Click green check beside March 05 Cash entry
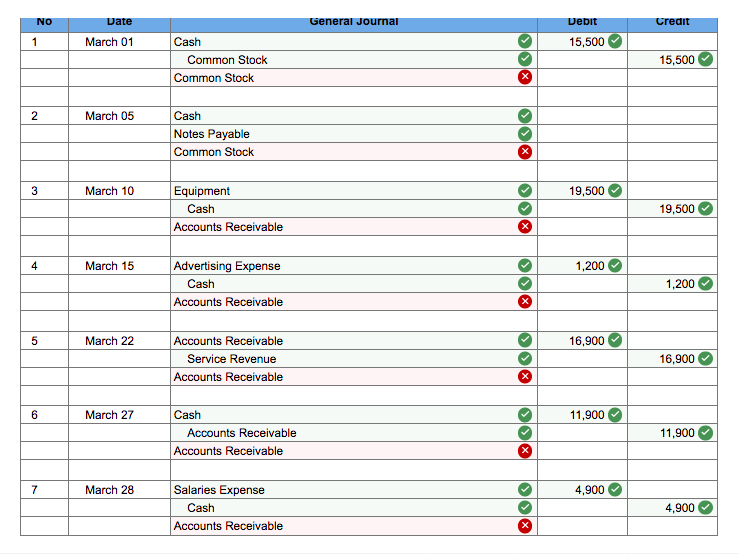This screenshot has width=739, height=560. click(525, 115)
